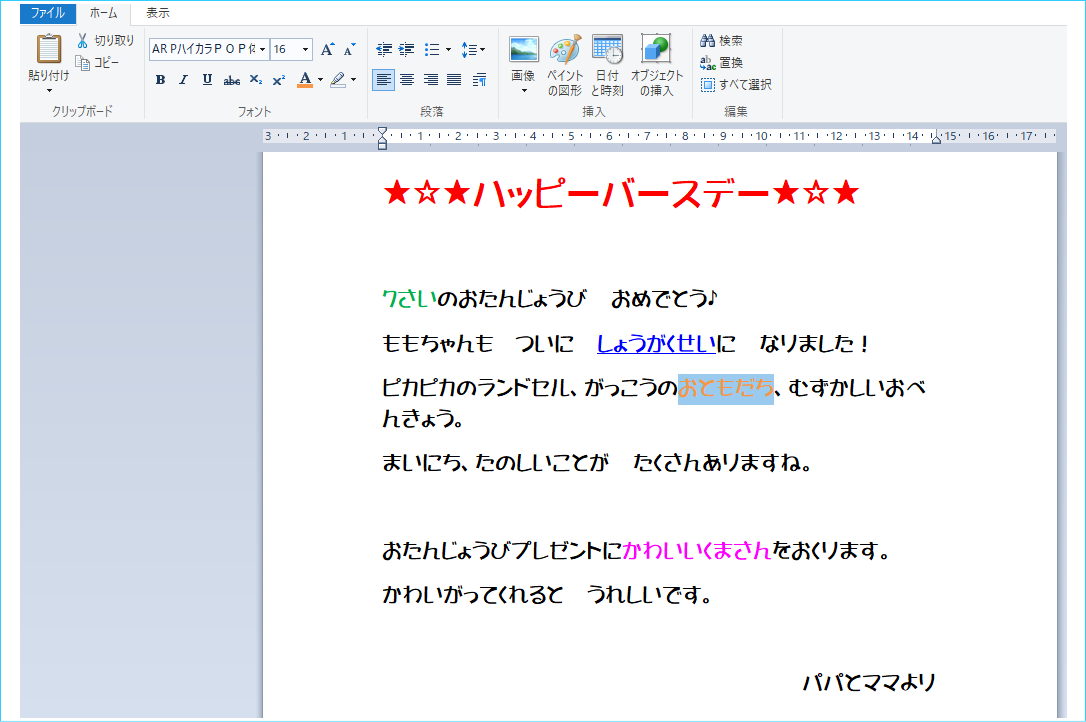Click the Grow Font icon
The image size is (1086, 722).
coord(327,49)
